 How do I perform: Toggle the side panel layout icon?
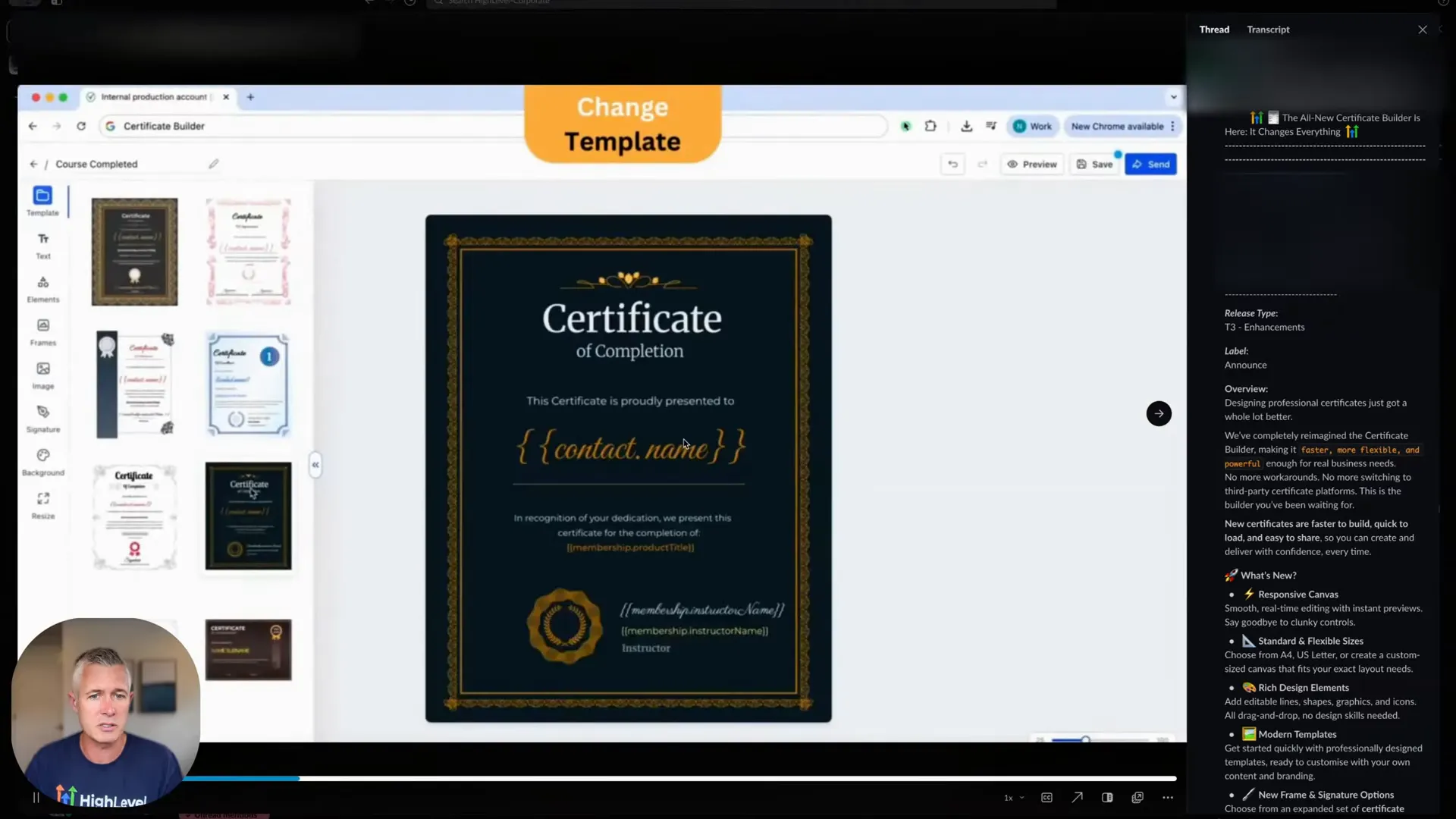(1107, 798)
